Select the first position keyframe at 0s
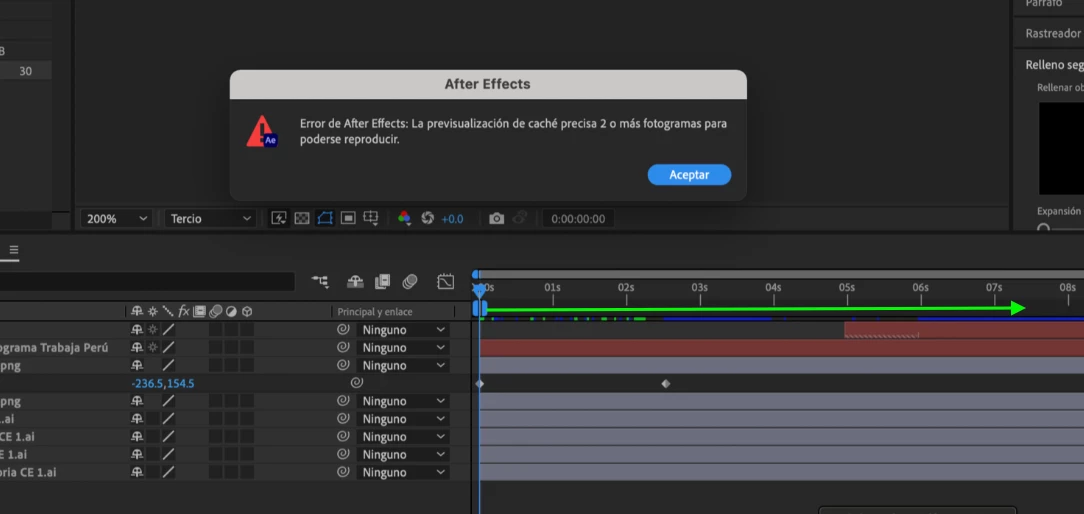This screenshot has width=1084, height=514. tap(480, 383)
